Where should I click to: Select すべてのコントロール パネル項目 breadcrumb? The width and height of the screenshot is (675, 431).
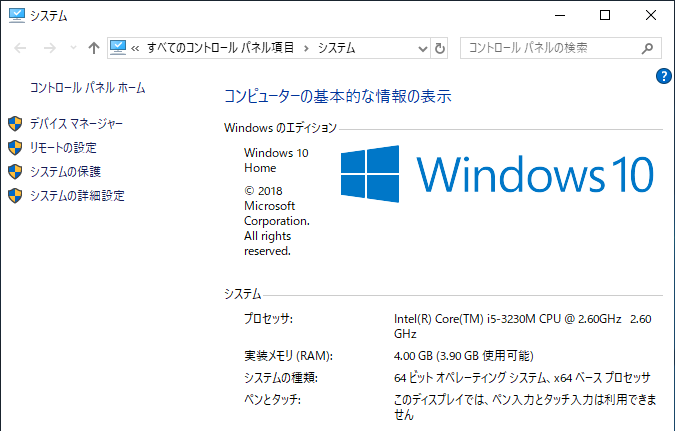pyautogui.click(x=220, y=47)
